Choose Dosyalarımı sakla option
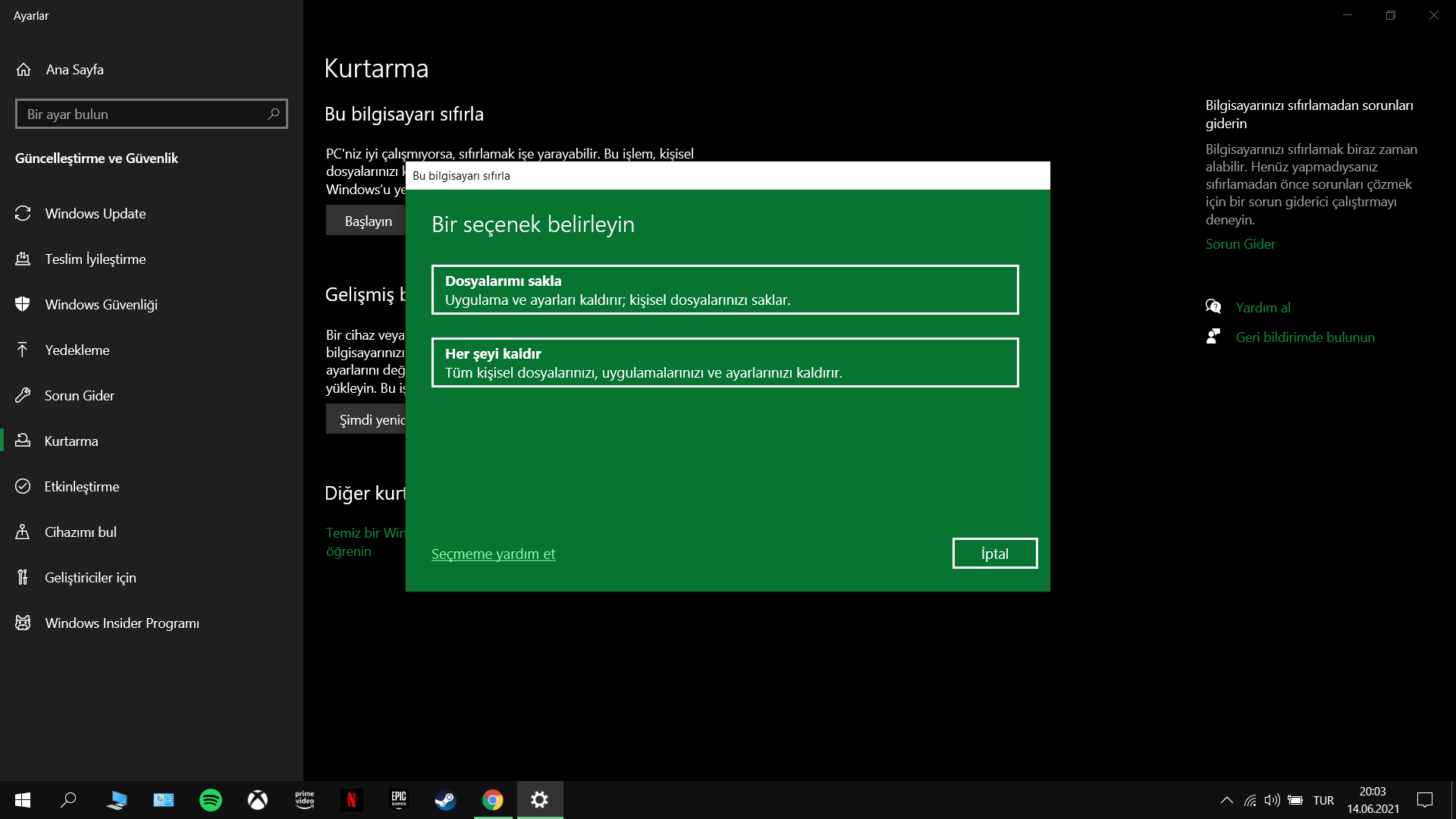The height and width of the screenshot is (819, 1456). click(x=724, y=290)
